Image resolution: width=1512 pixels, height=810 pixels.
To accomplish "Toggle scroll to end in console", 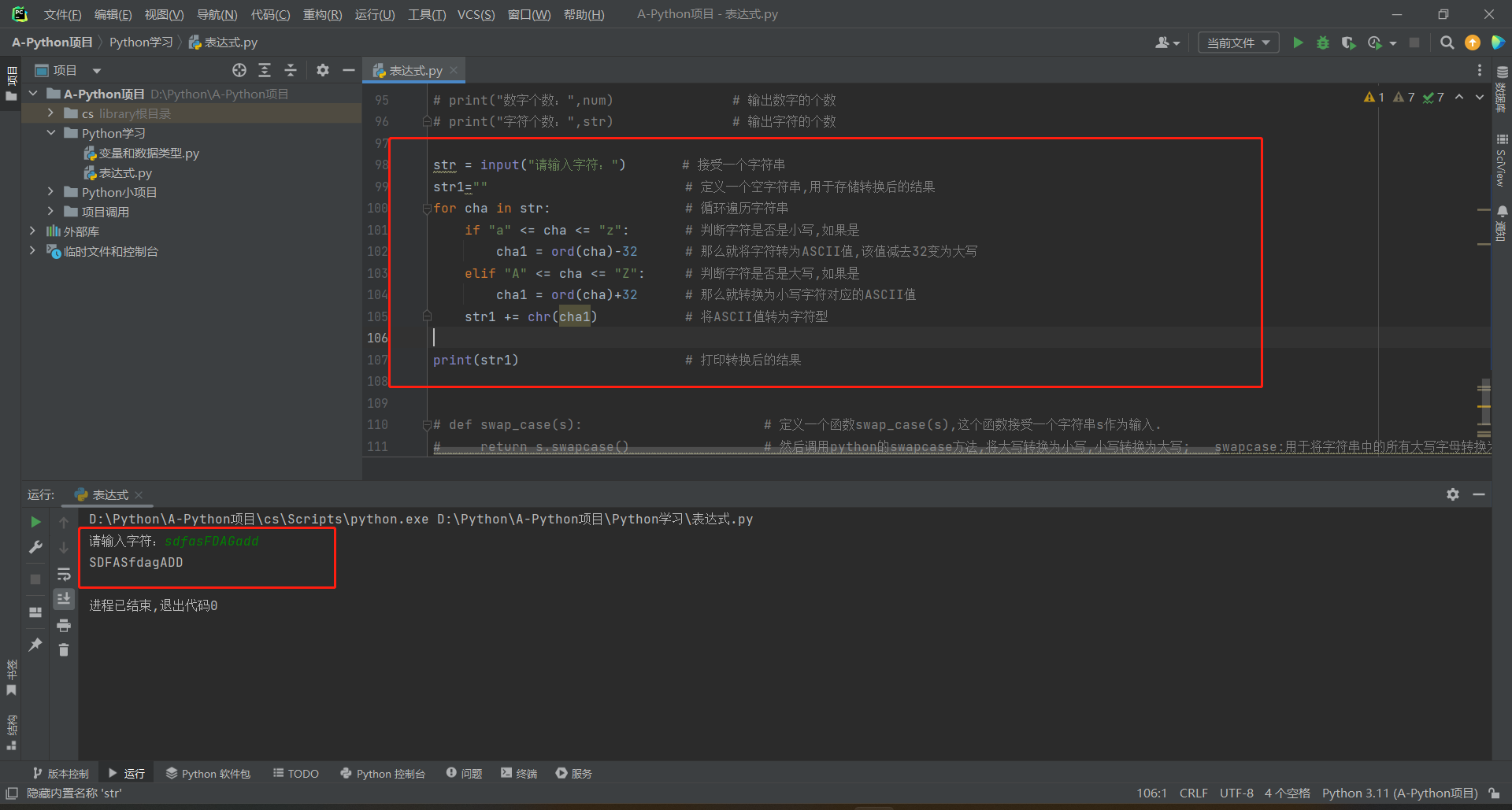I will (64, 599).
